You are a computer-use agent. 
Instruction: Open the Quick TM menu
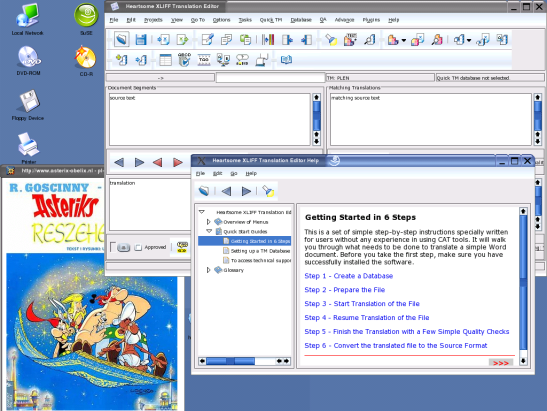271,20
